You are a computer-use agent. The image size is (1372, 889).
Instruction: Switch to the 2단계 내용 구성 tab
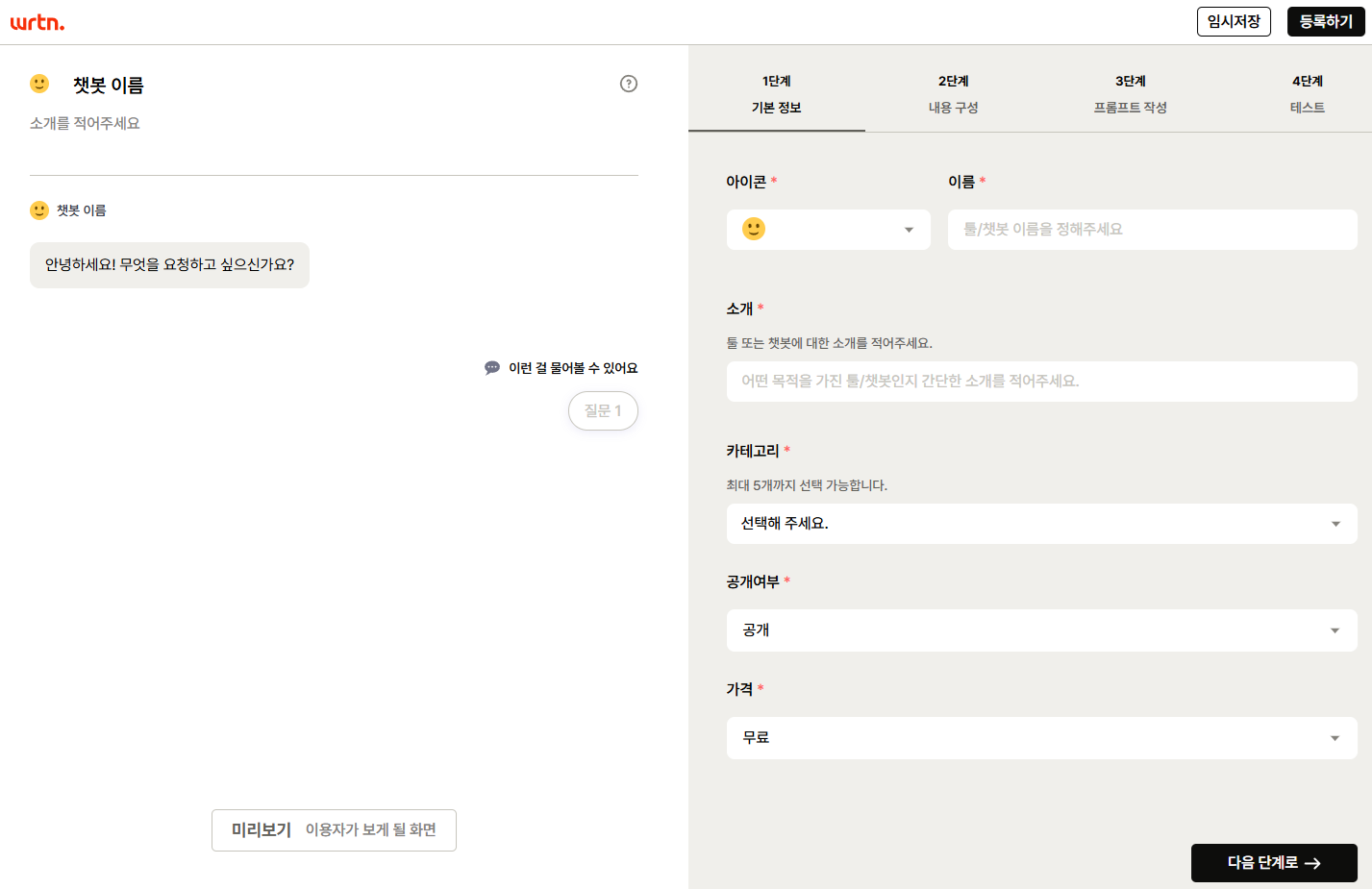pyautogui.click(x=953, y=94)
